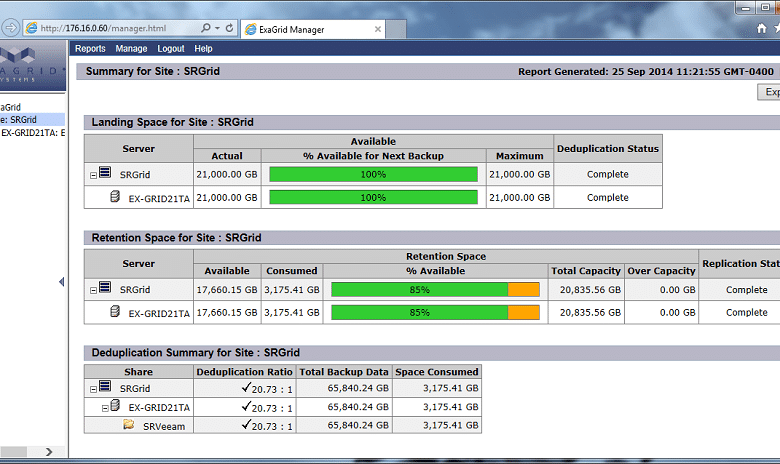
Task: Collapse SRGrid in Deduplication Summary table
Action: point(93,389)
